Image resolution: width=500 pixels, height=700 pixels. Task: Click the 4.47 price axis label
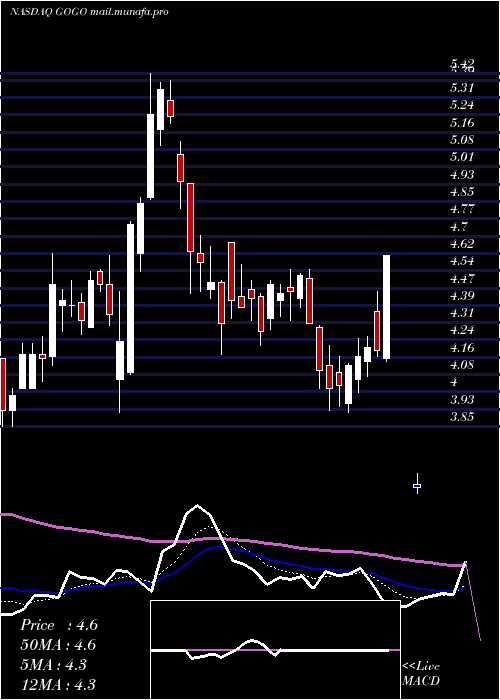coord(462,279)
